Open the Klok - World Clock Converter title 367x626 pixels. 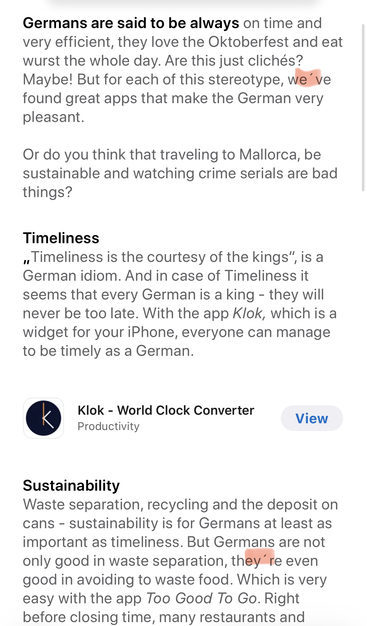pyautogui.click(x=166, y=410)
